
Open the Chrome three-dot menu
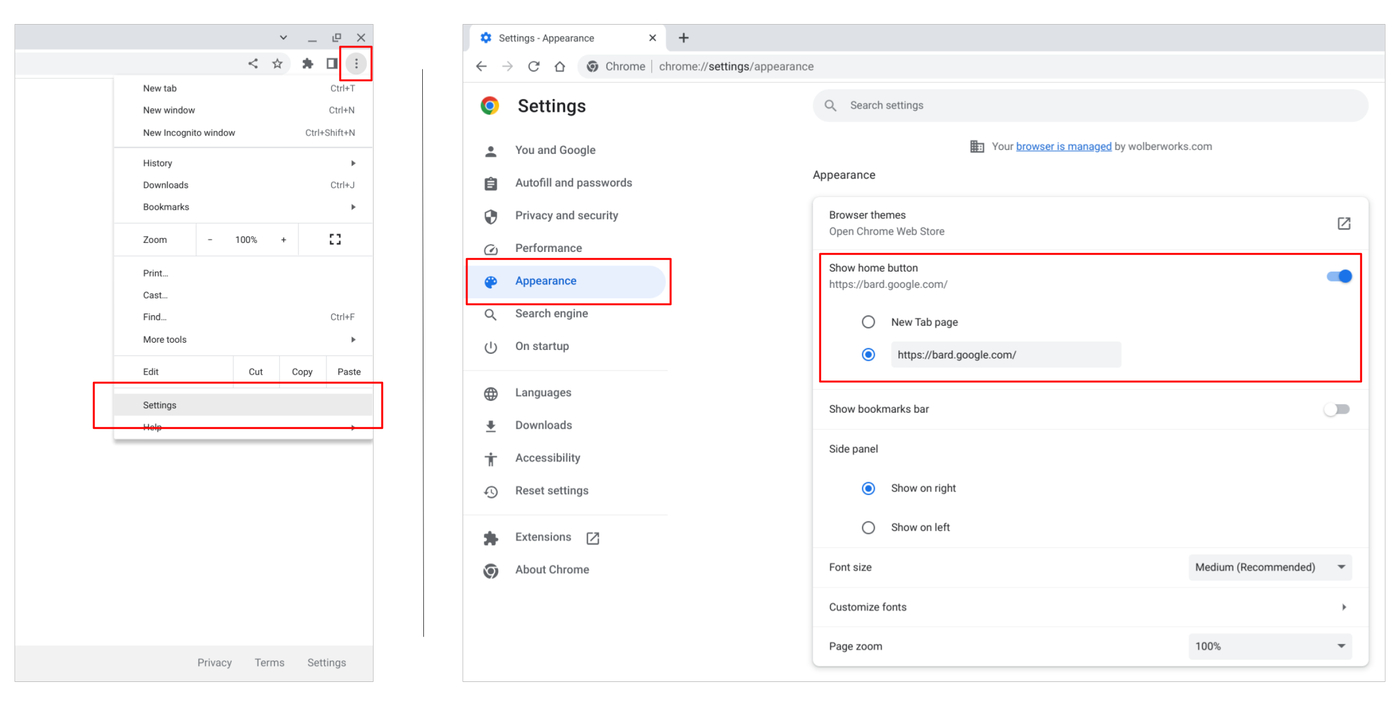click(356, 62)
